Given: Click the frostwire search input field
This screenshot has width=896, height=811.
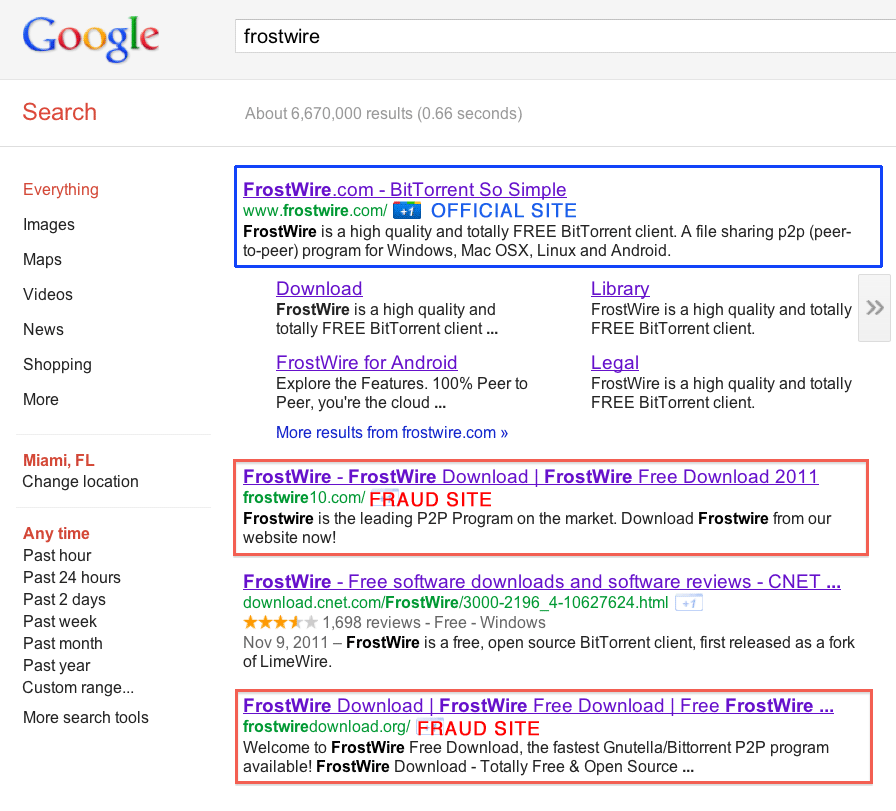Looking at the screenshot, I should pyautogui.click(x=560, y=38).
